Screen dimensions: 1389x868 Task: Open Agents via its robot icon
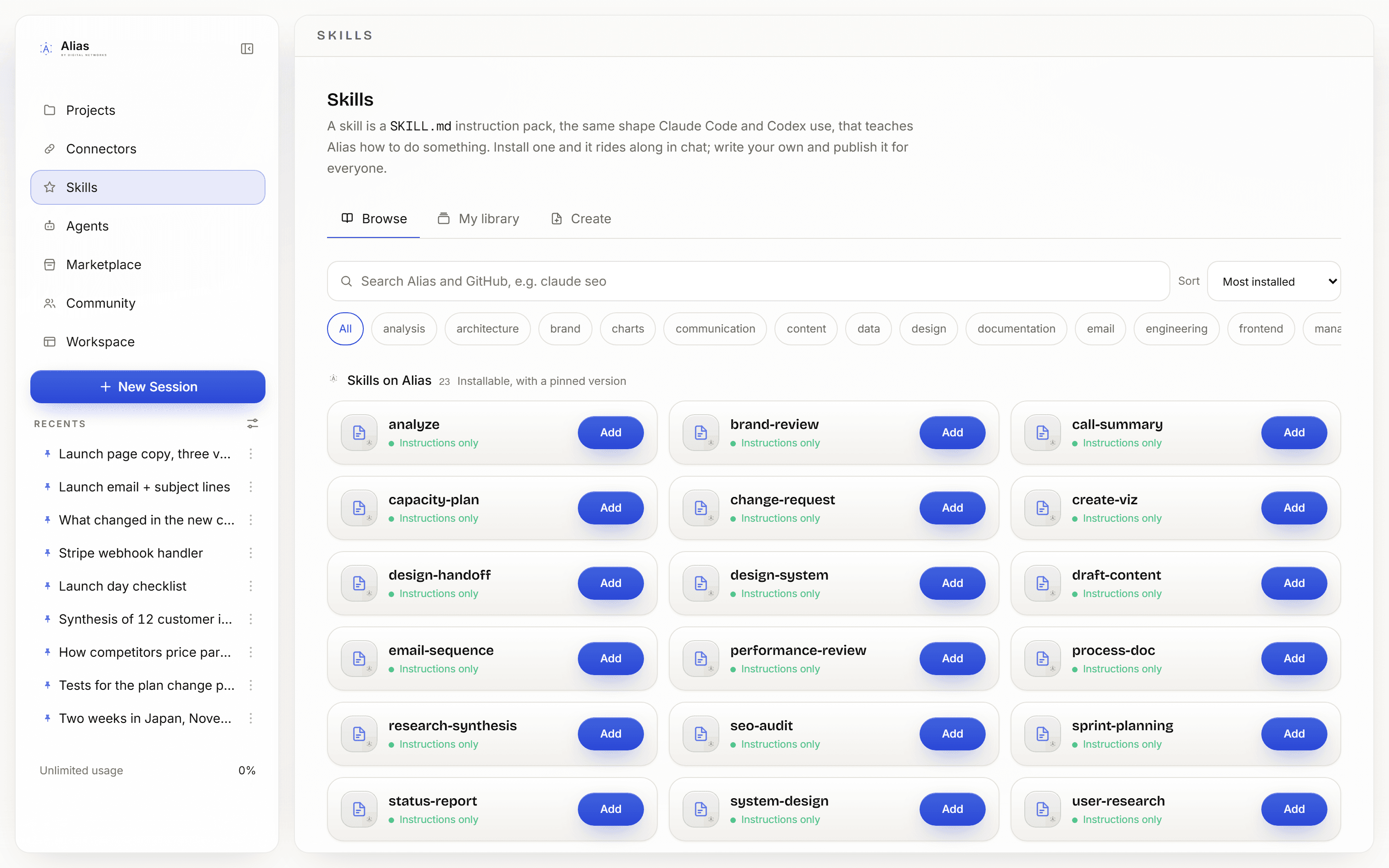tap(49, 225)
